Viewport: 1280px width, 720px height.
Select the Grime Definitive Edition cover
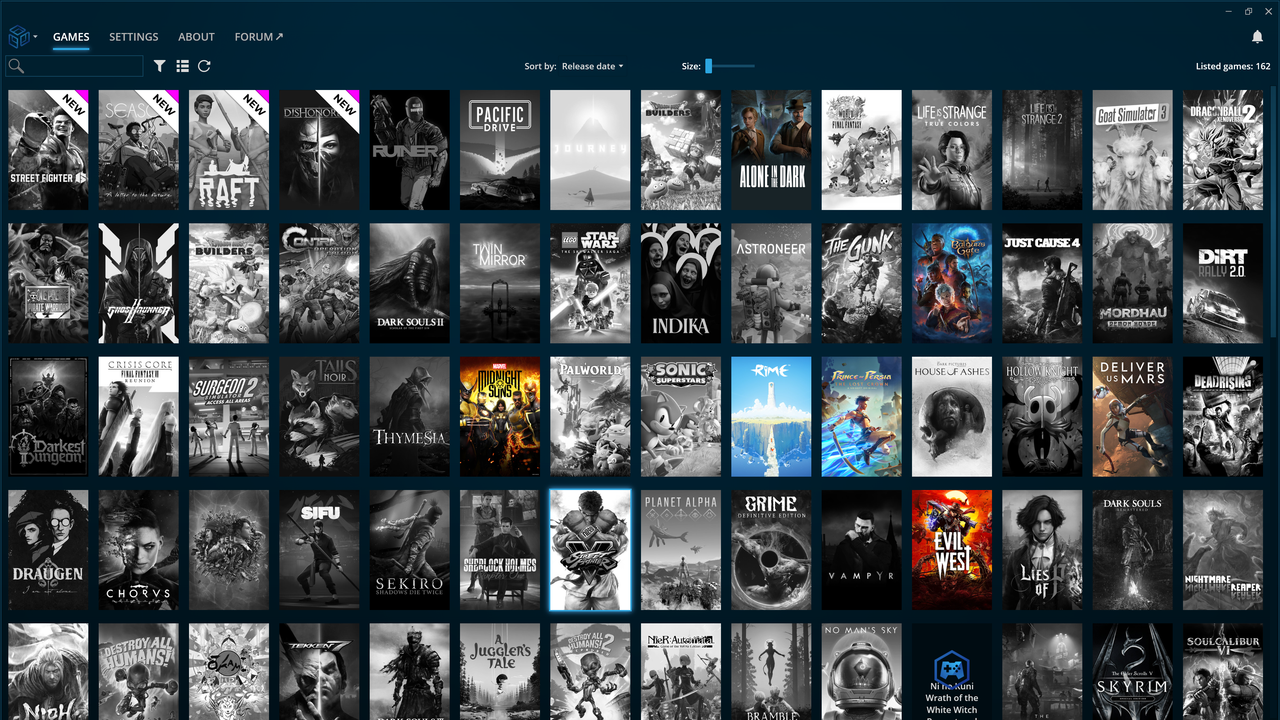tap(771, 550)
